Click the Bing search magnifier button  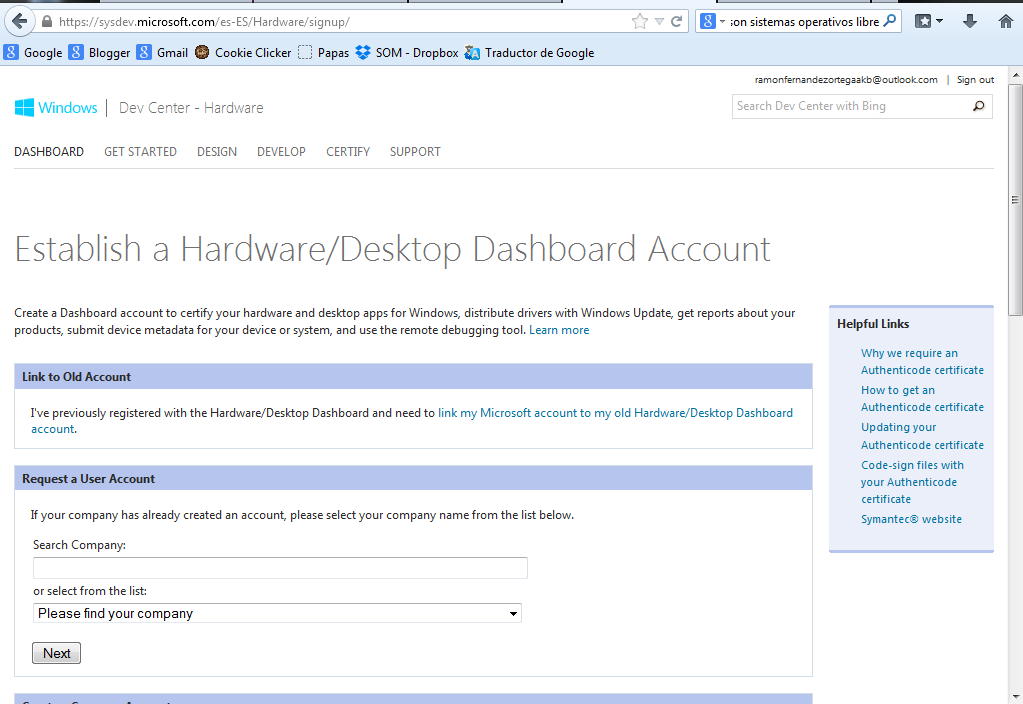[x=979, y=106]
